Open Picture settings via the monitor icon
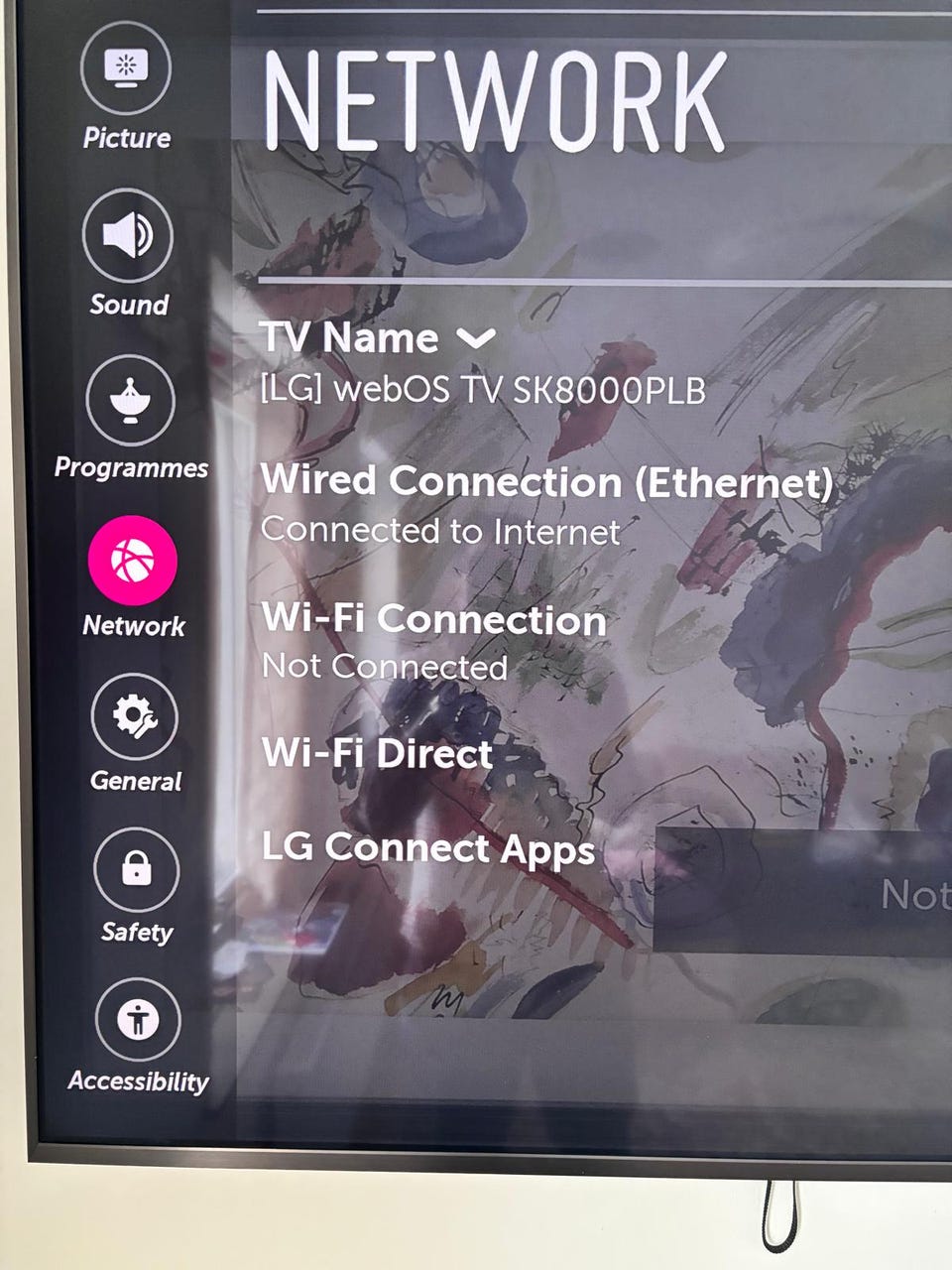Viewport: 952px width, 1270px height. 125,67
